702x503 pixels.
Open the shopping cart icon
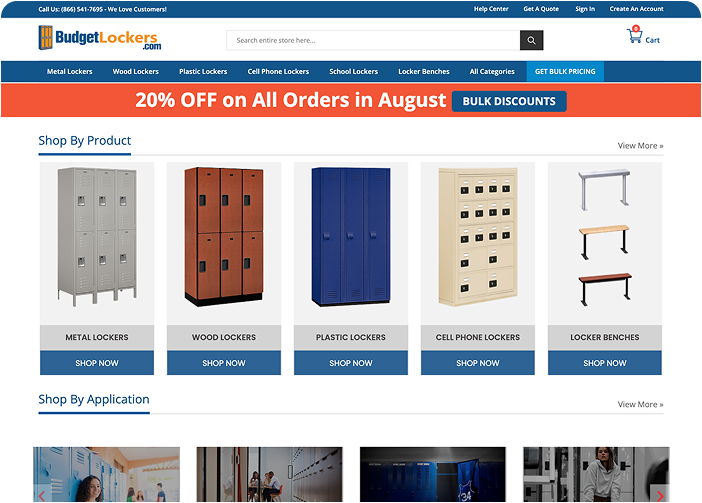[634, 35]
